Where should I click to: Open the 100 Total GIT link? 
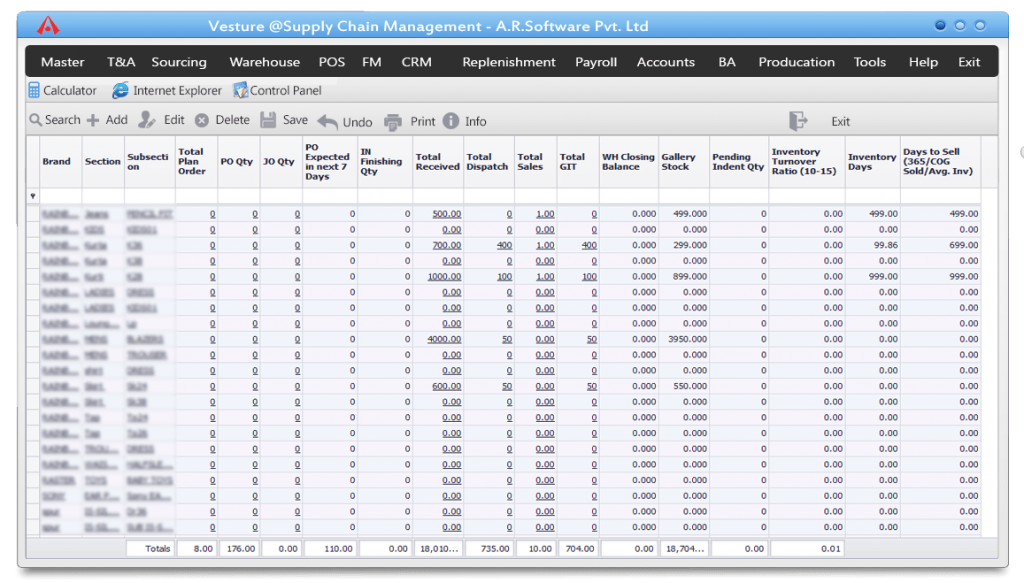[589, 277]
